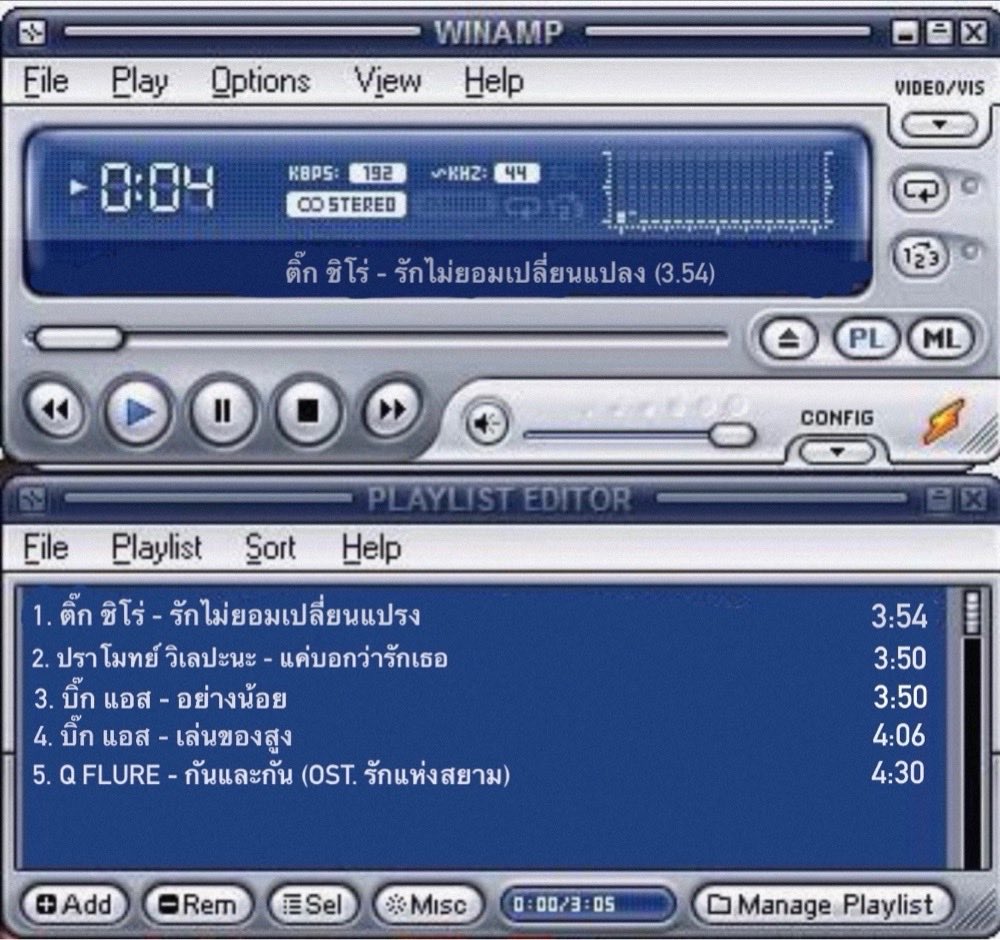Screen dimensions: 1000x940
Task: Pause the current song
Action: 222,411
